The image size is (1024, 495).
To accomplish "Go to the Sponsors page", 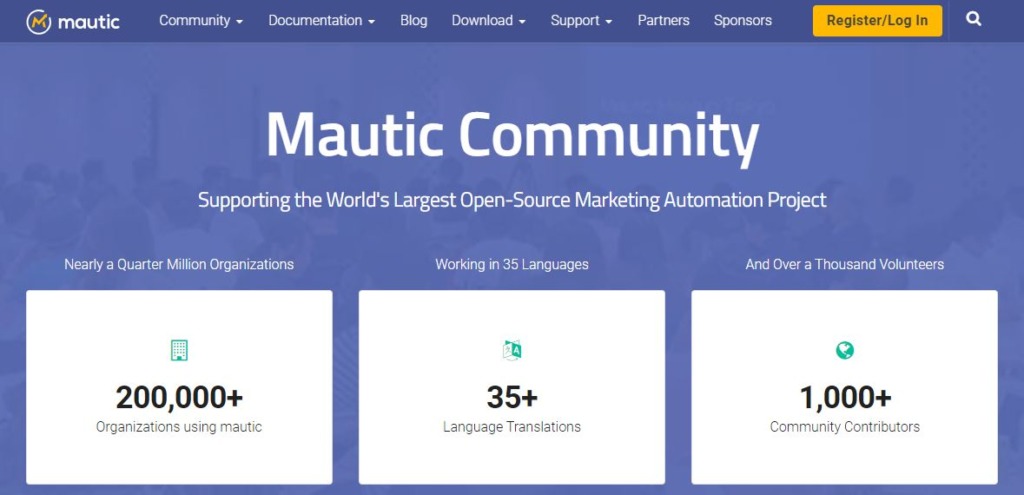I will click(743, 21).
